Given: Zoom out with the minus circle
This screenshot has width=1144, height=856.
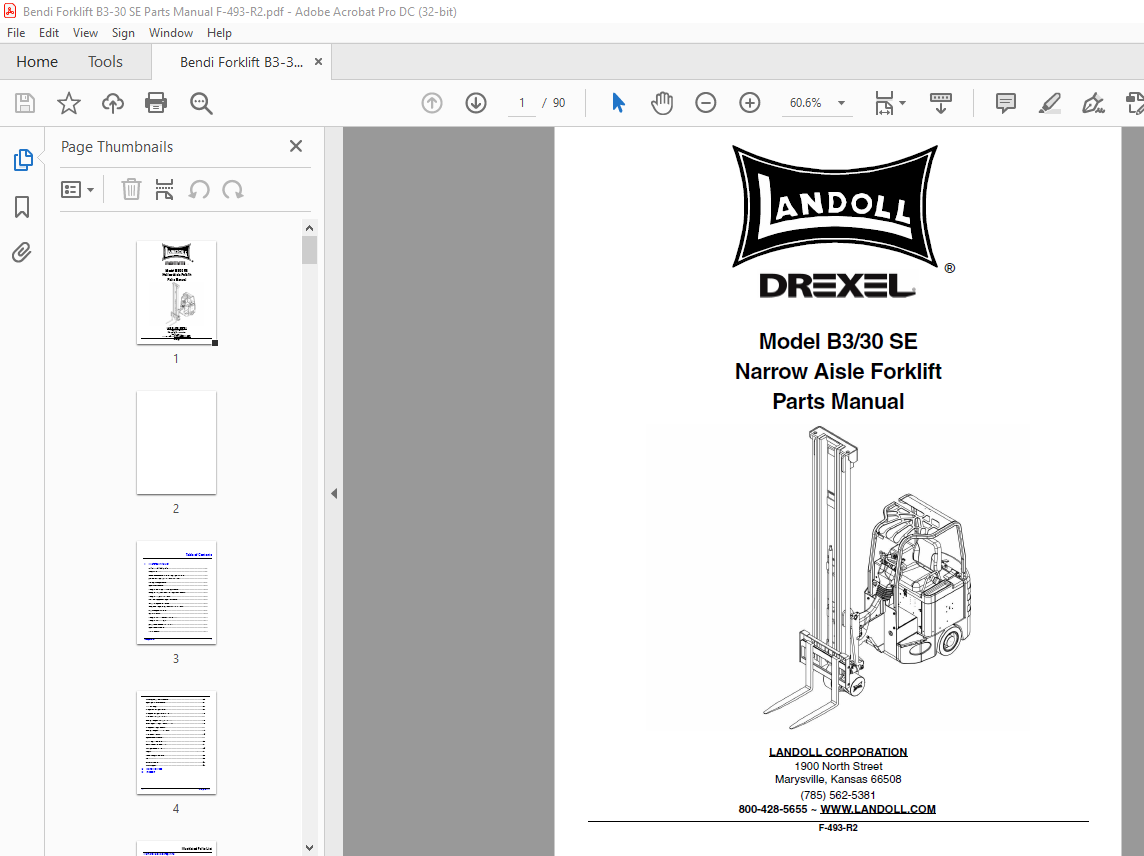Looking at the screenshot, I should pyautogui.click(x=706, y=103).
